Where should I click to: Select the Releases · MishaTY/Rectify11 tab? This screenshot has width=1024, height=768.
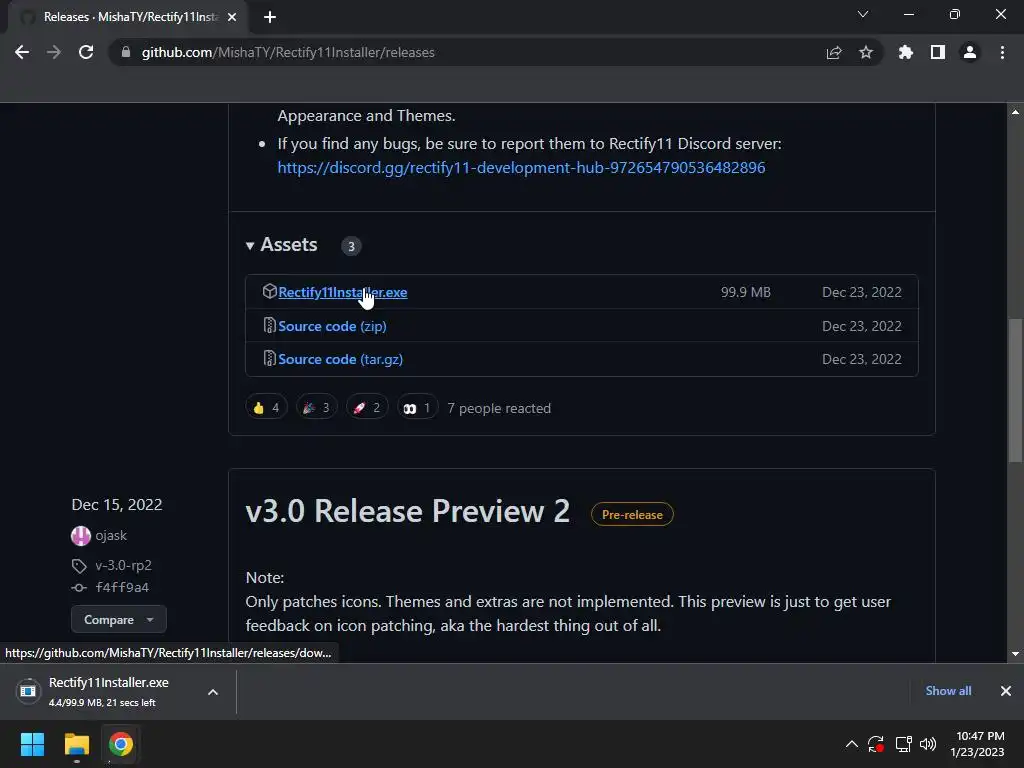click(127, 17)
